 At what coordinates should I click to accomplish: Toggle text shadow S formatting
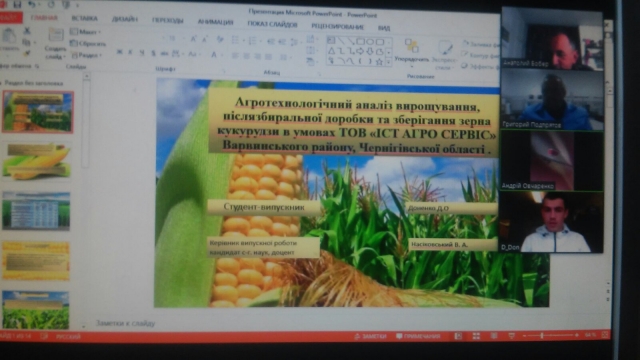pos(153,53)
